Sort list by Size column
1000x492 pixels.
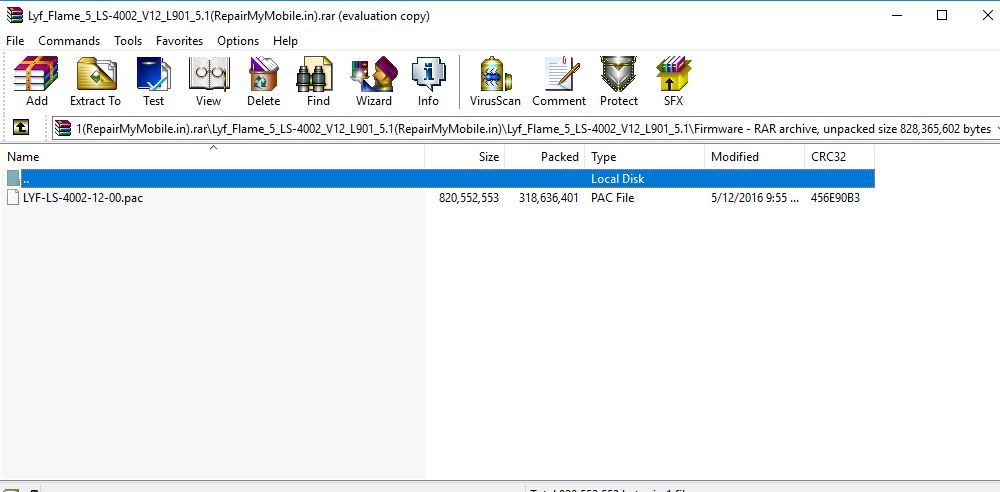click(465, 156)
